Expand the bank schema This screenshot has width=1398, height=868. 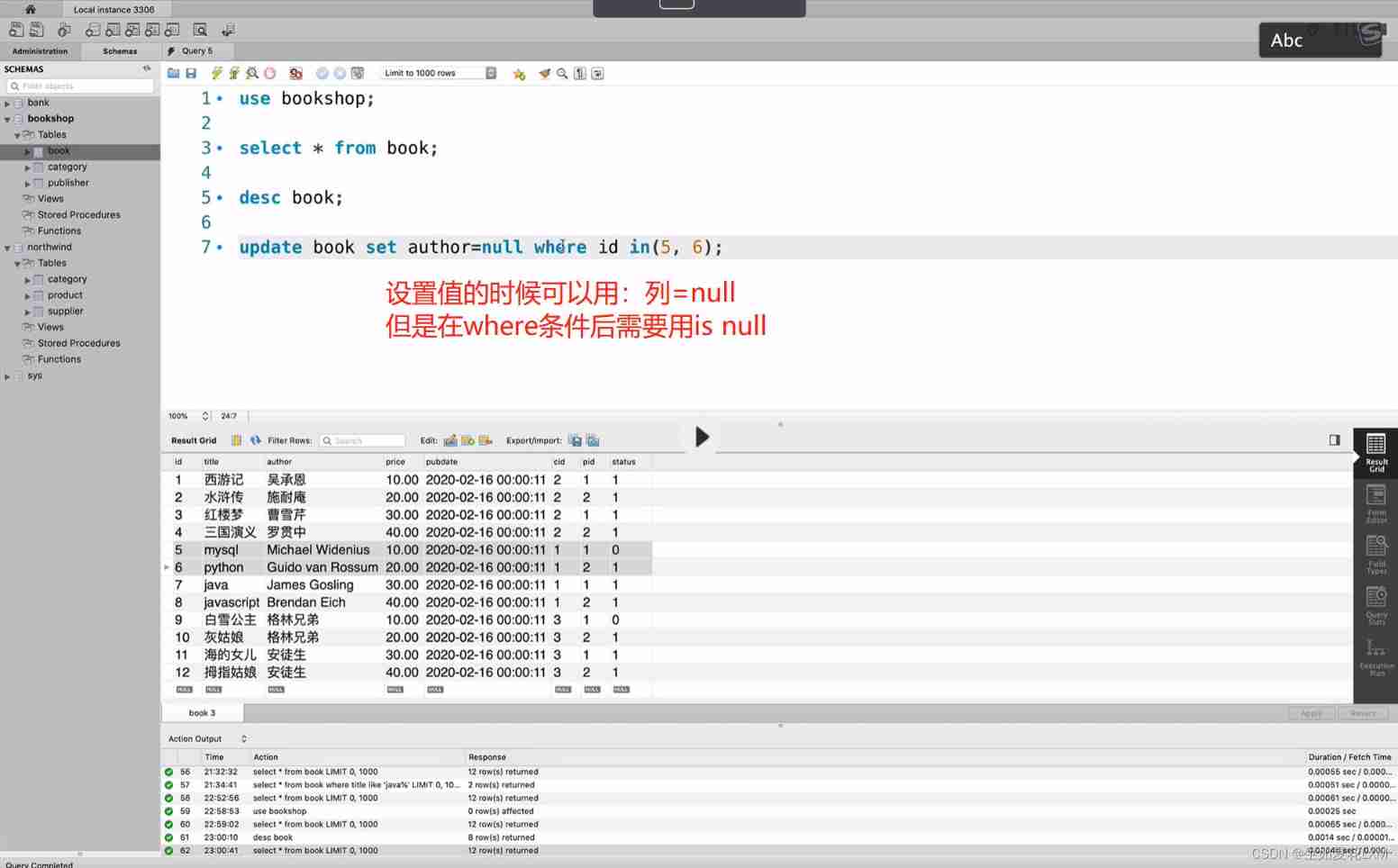click(x=7, y=104)
